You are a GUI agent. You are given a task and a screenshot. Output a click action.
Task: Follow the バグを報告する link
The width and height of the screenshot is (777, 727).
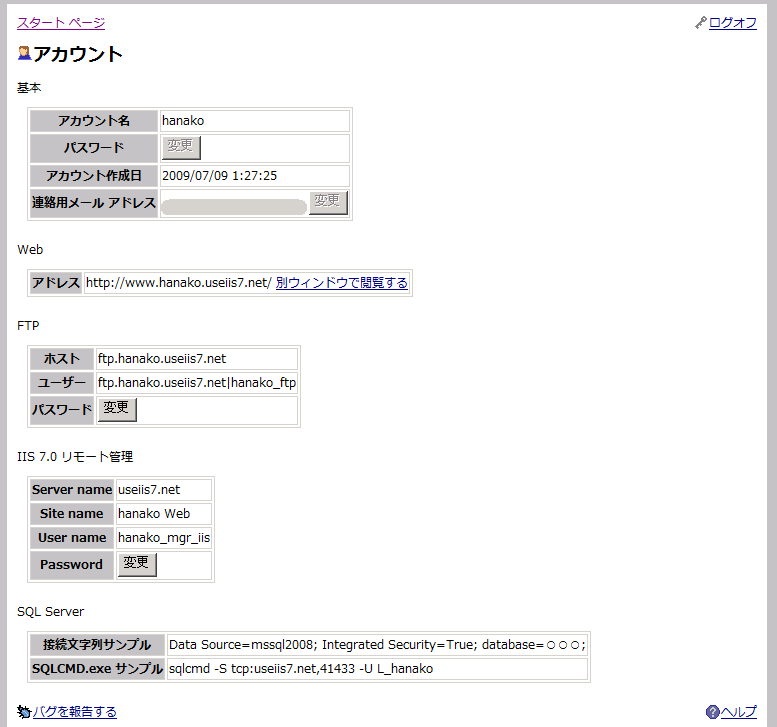[75, 712]
